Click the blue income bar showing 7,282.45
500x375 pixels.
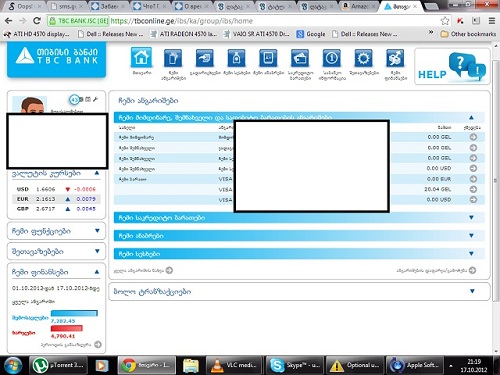click(x=74, y=313)
